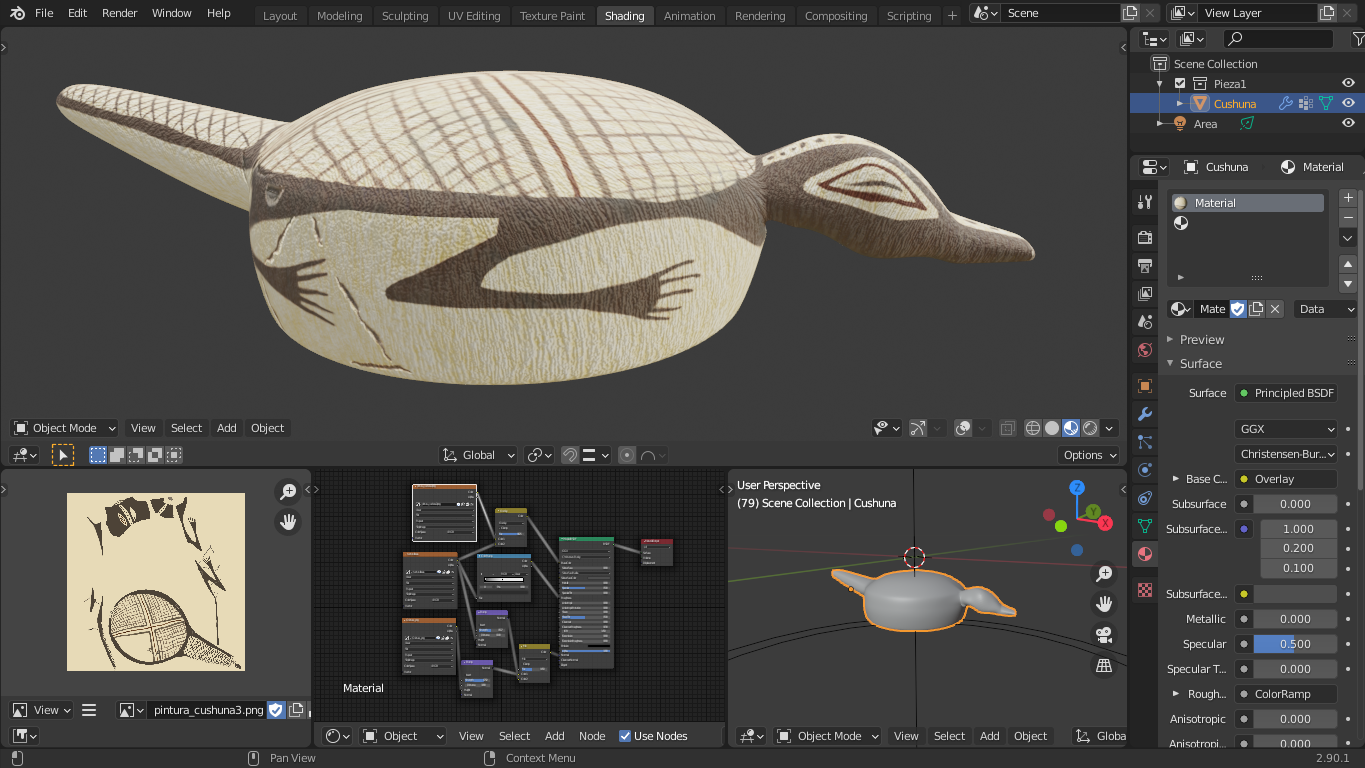This screenshot has width=1365, height=768.
Task: Adjust the Specular 0.500 slider
Action: (1295, 644)
